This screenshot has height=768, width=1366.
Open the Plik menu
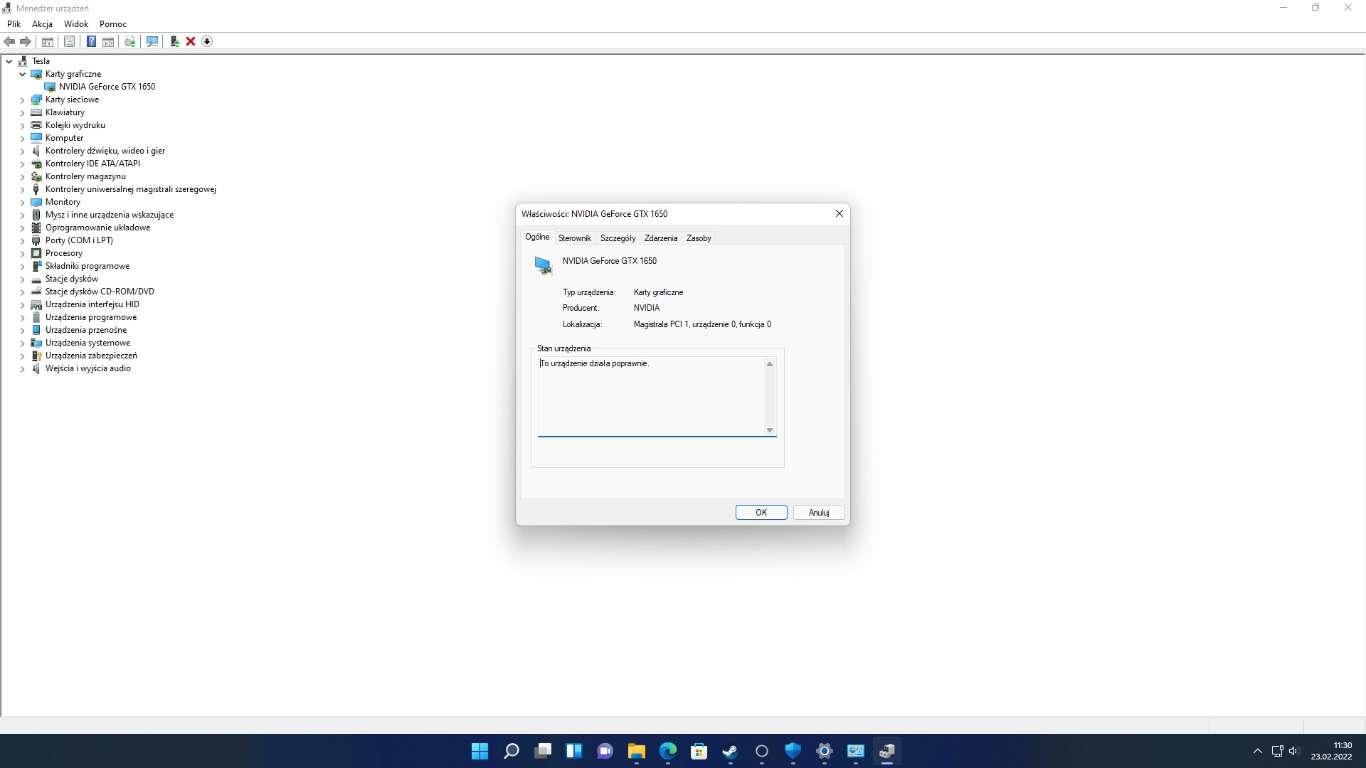click(x=14, y=24)
